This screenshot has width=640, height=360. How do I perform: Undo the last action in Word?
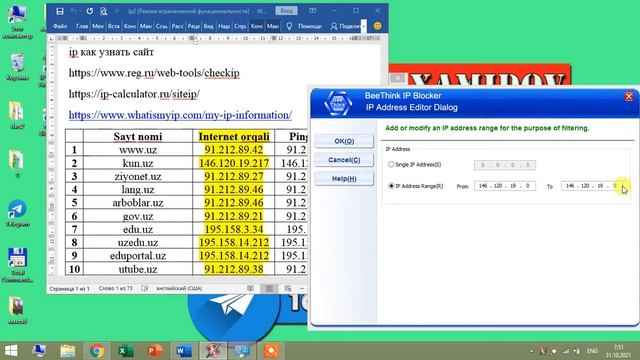point(74,11)
